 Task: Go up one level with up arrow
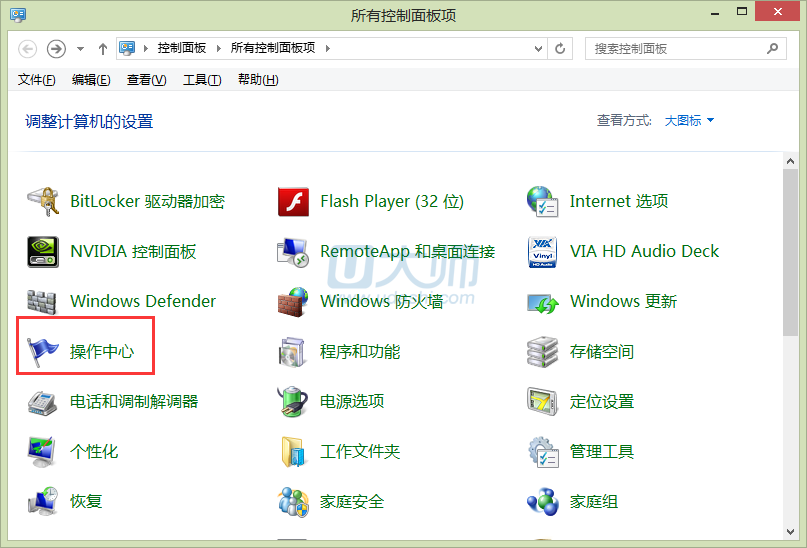click(x=103, y=49)
